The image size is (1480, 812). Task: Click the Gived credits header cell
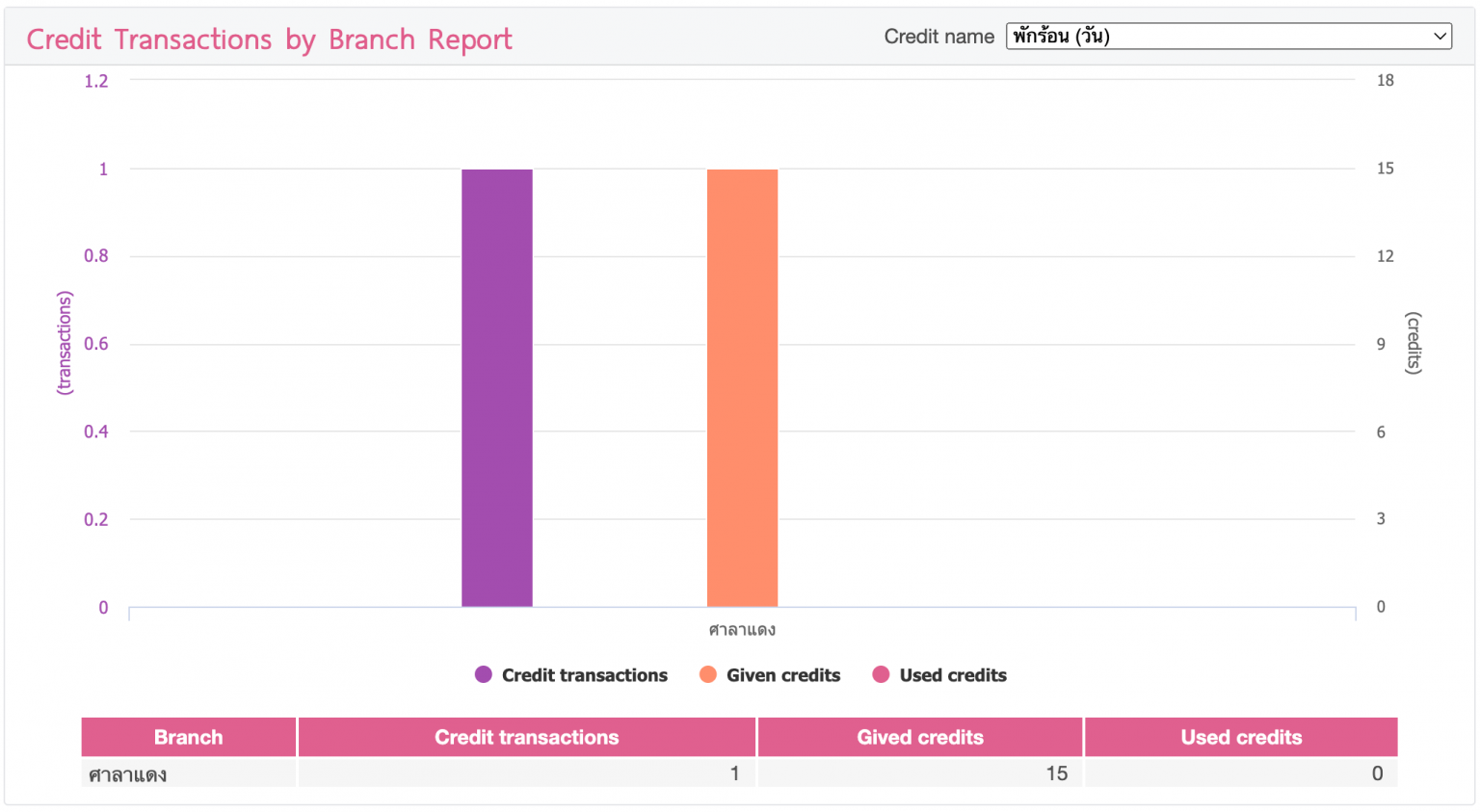919,737
